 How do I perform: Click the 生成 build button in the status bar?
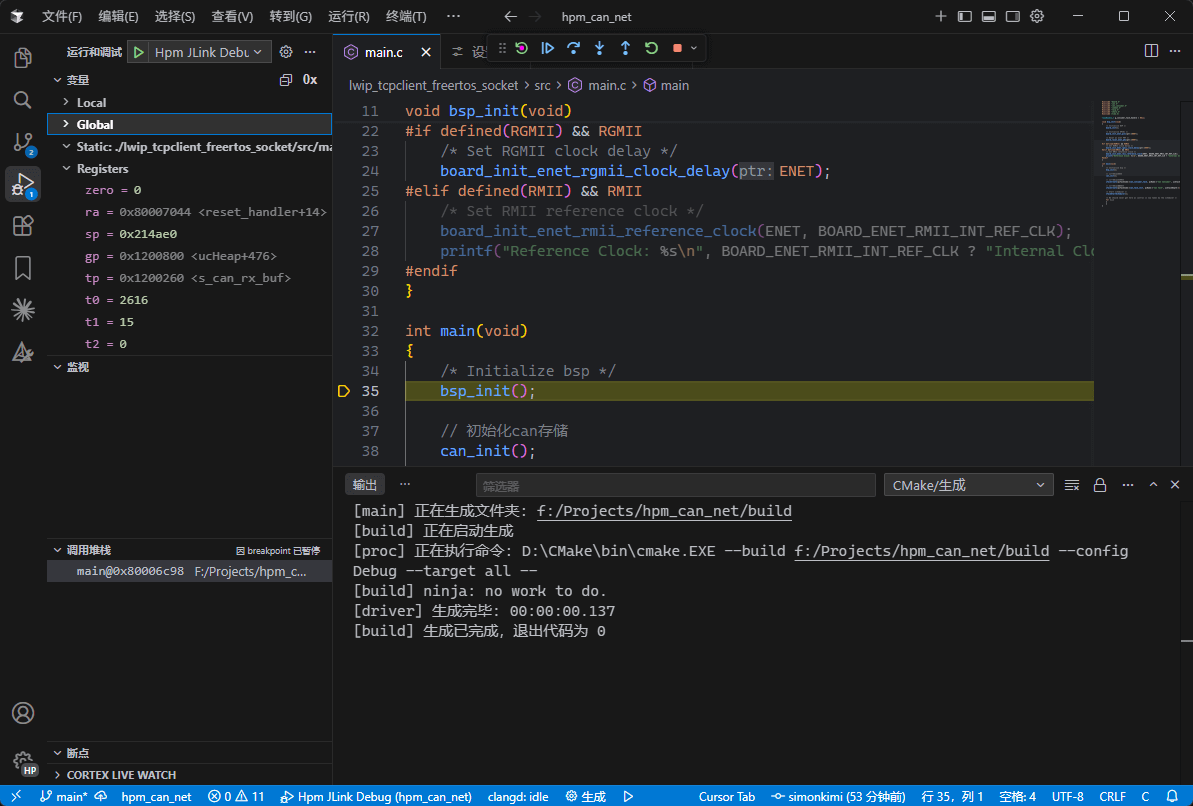pos(586,797)
